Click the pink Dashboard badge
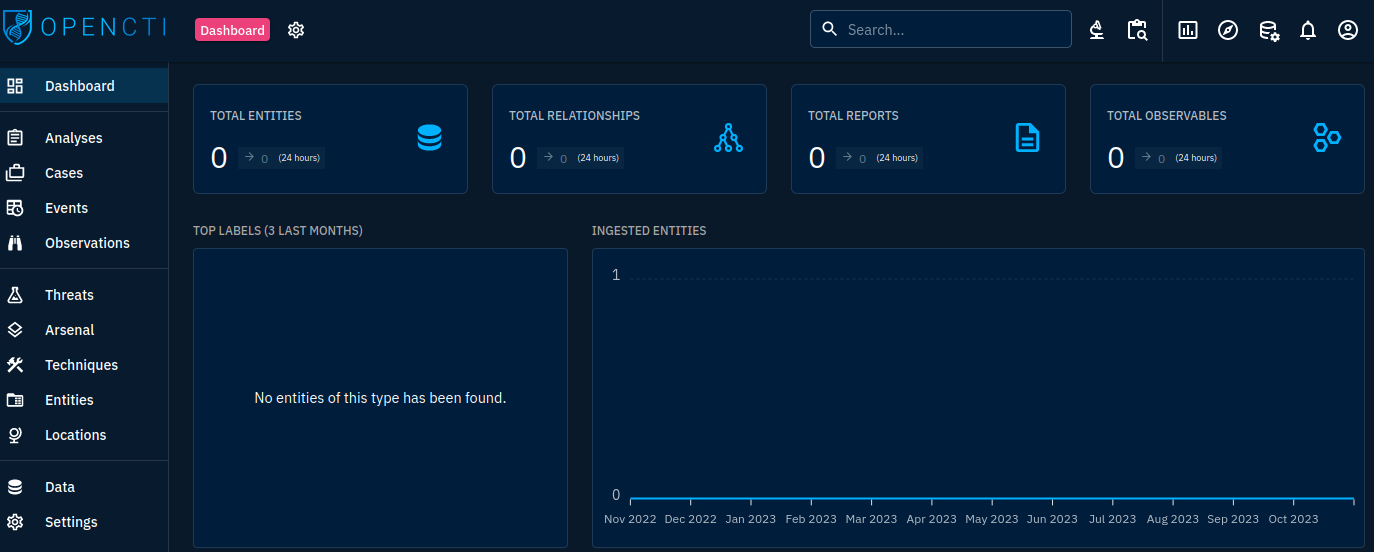 pos(232,30)
